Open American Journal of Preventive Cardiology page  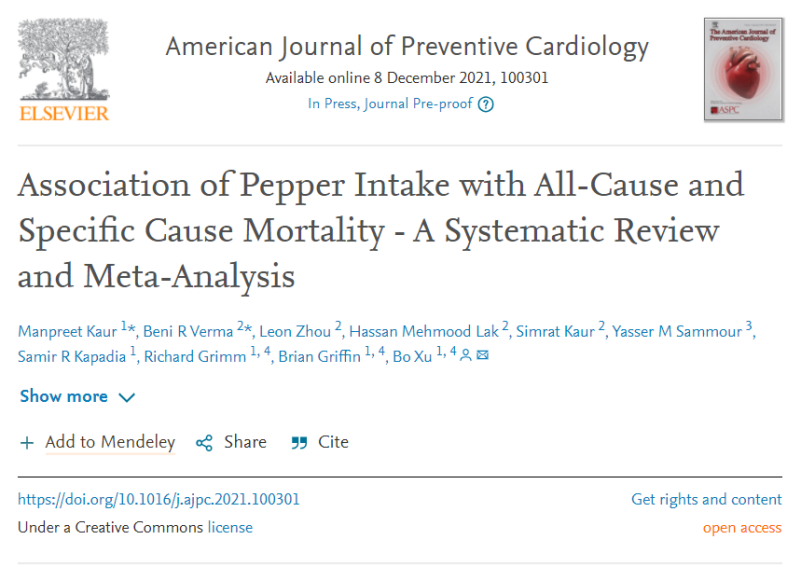pos(407,47)
